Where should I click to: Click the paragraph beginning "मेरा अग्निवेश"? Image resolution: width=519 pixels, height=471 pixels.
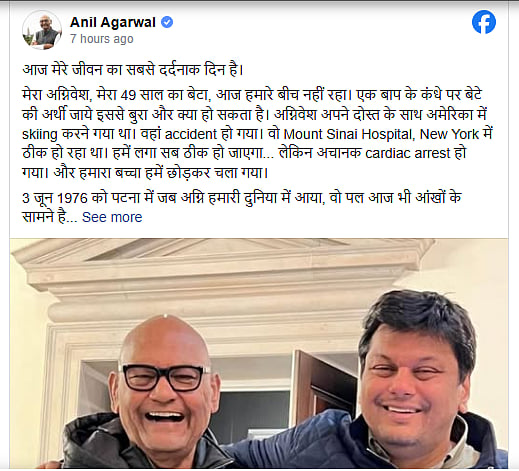257,134
